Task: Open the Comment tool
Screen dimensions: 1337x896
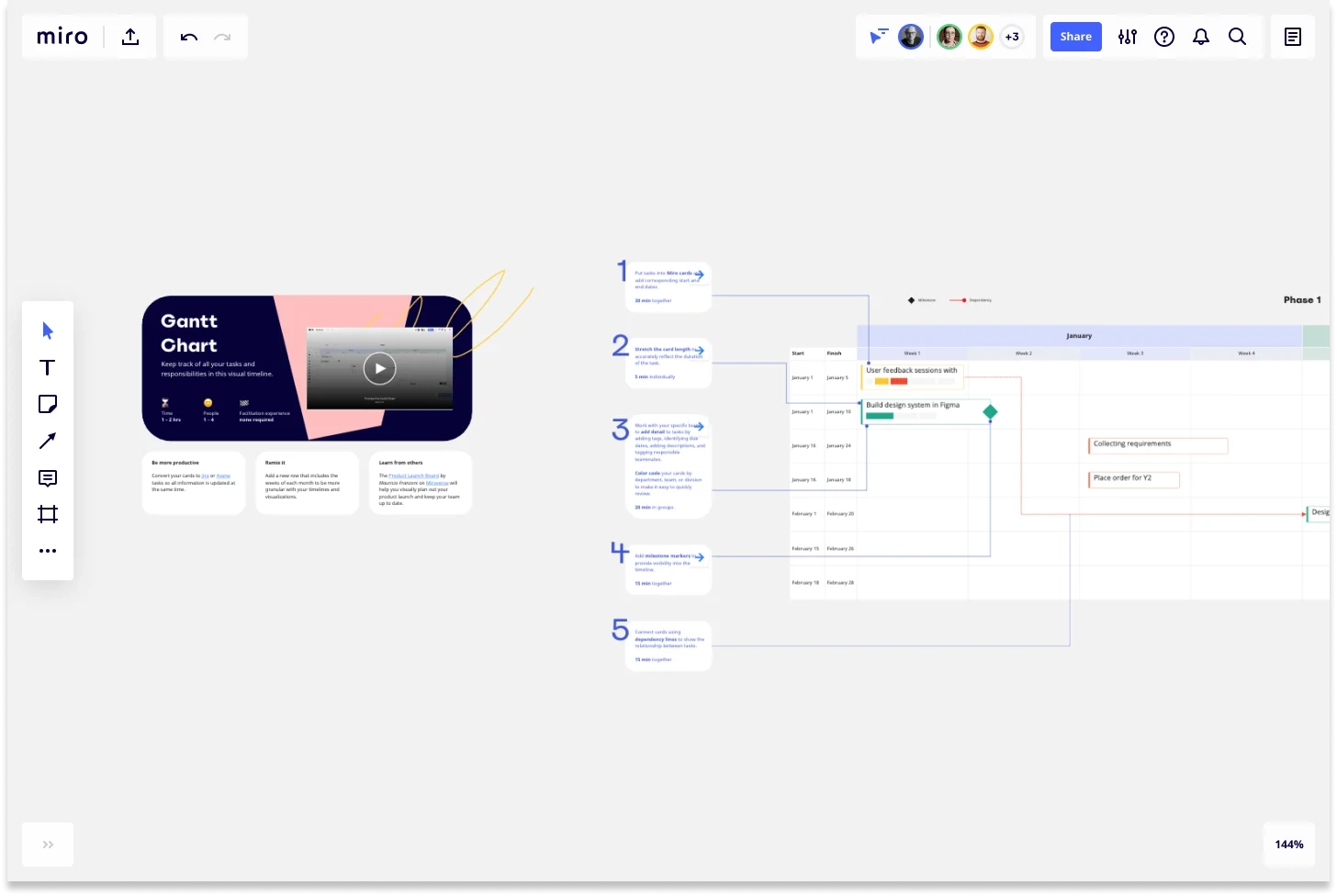Action: point(48,477)
